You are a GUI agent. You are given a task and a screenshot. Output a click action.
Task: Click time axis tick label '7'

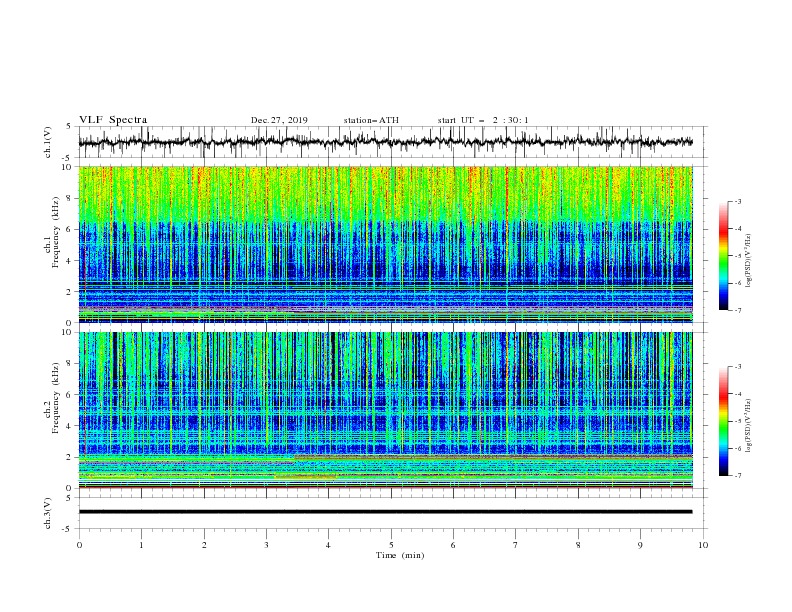516,545
